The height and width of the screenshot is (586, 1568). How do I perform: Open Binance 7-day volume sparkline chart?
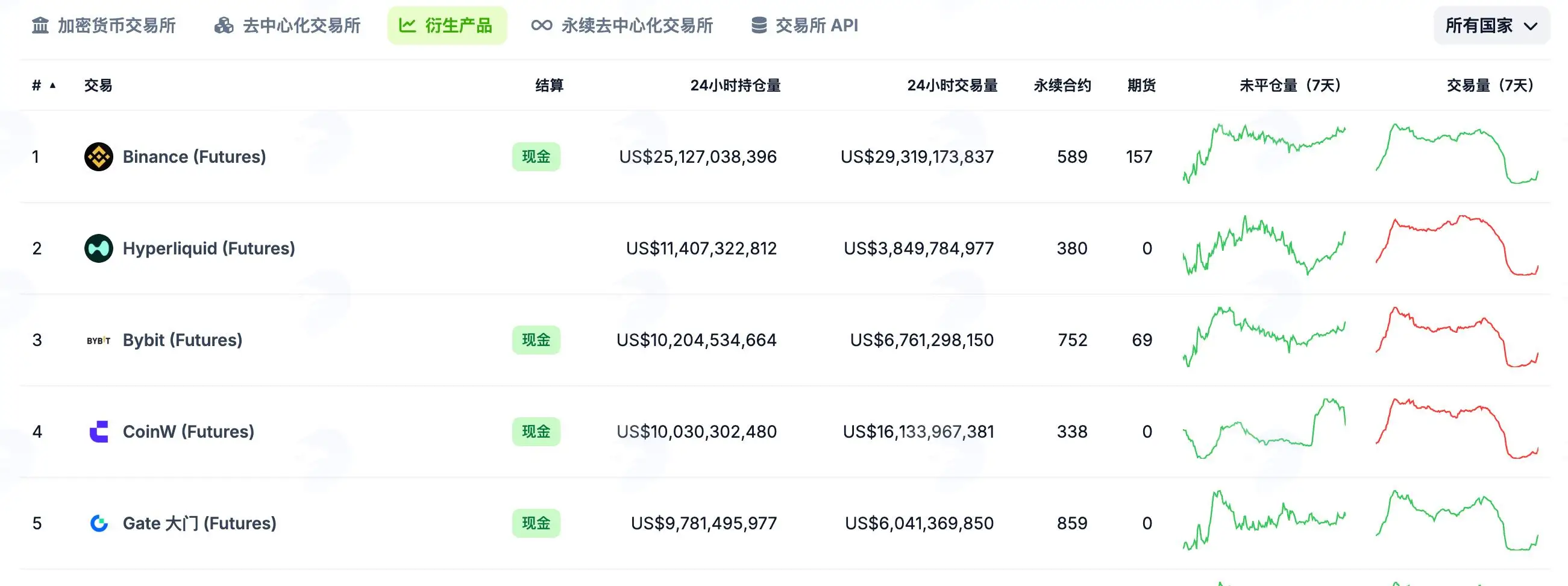(x=1457, y=154)
